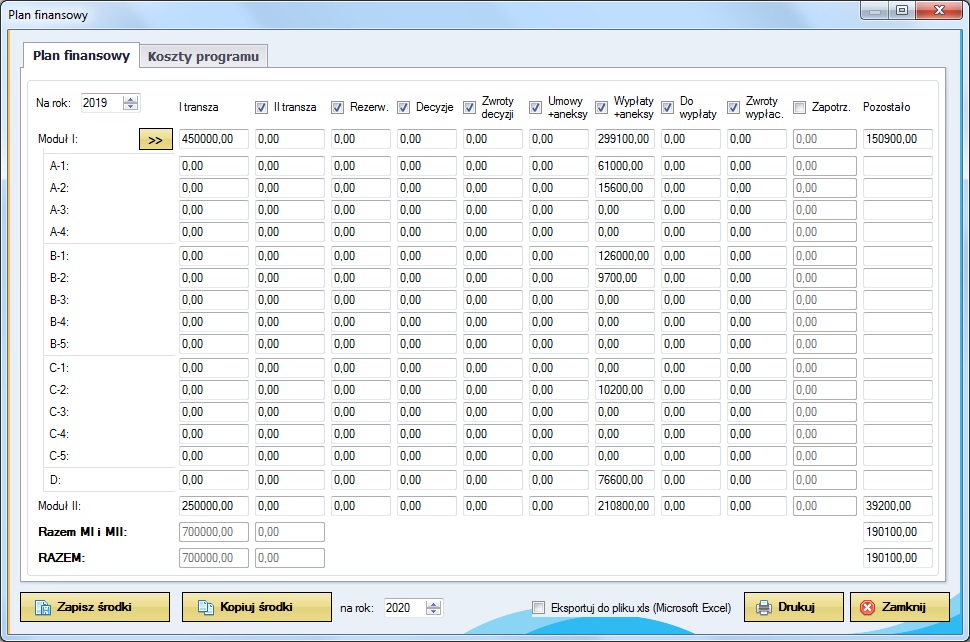The width and height of the screenshot is (970, 642).
Task: Click Moduł I Pozostało field 150900,00
Action: (x=898, y=139)
